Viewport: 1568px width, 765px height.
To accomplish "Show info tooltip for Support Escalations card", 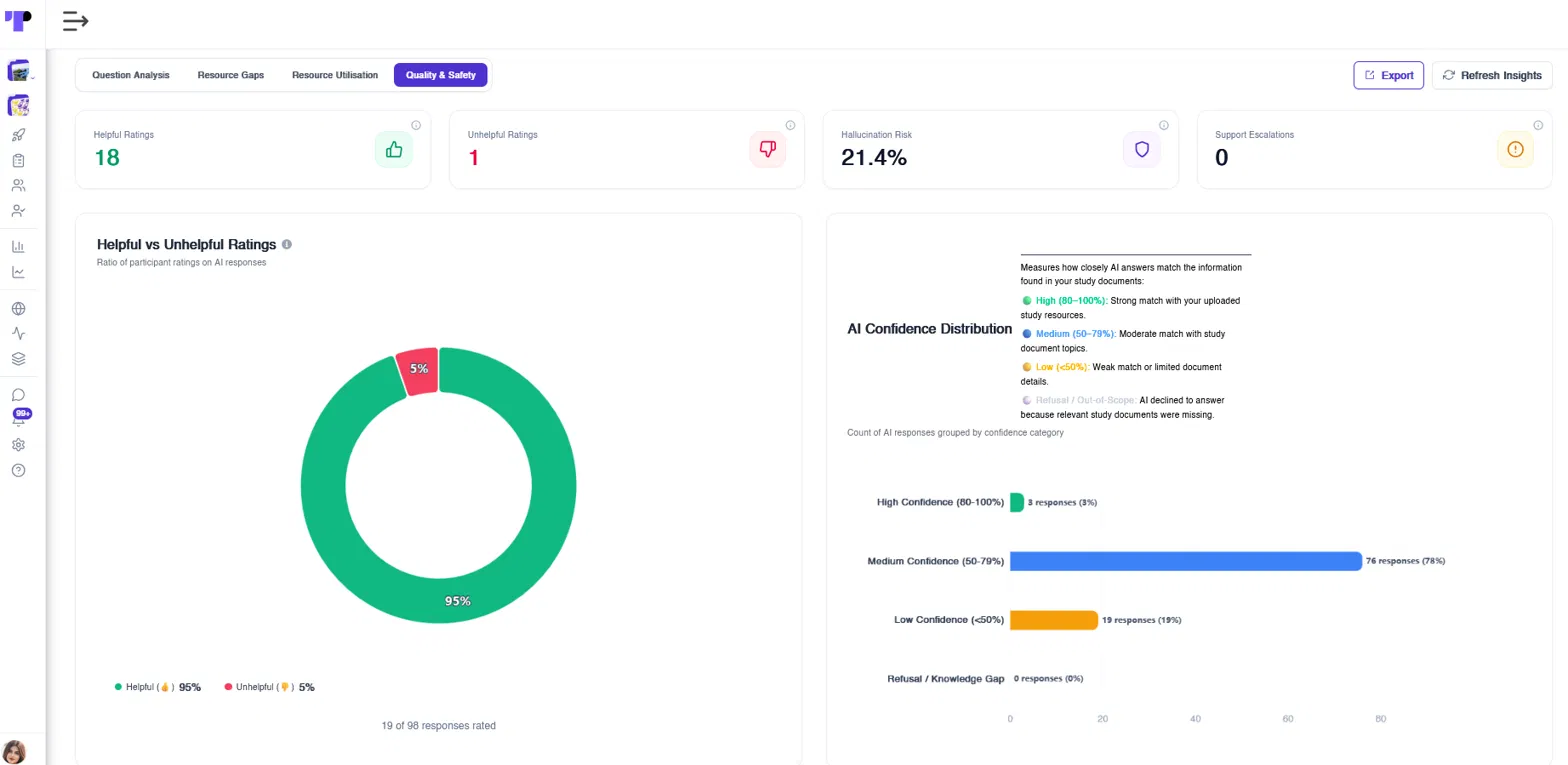I will click(1538, 125).
